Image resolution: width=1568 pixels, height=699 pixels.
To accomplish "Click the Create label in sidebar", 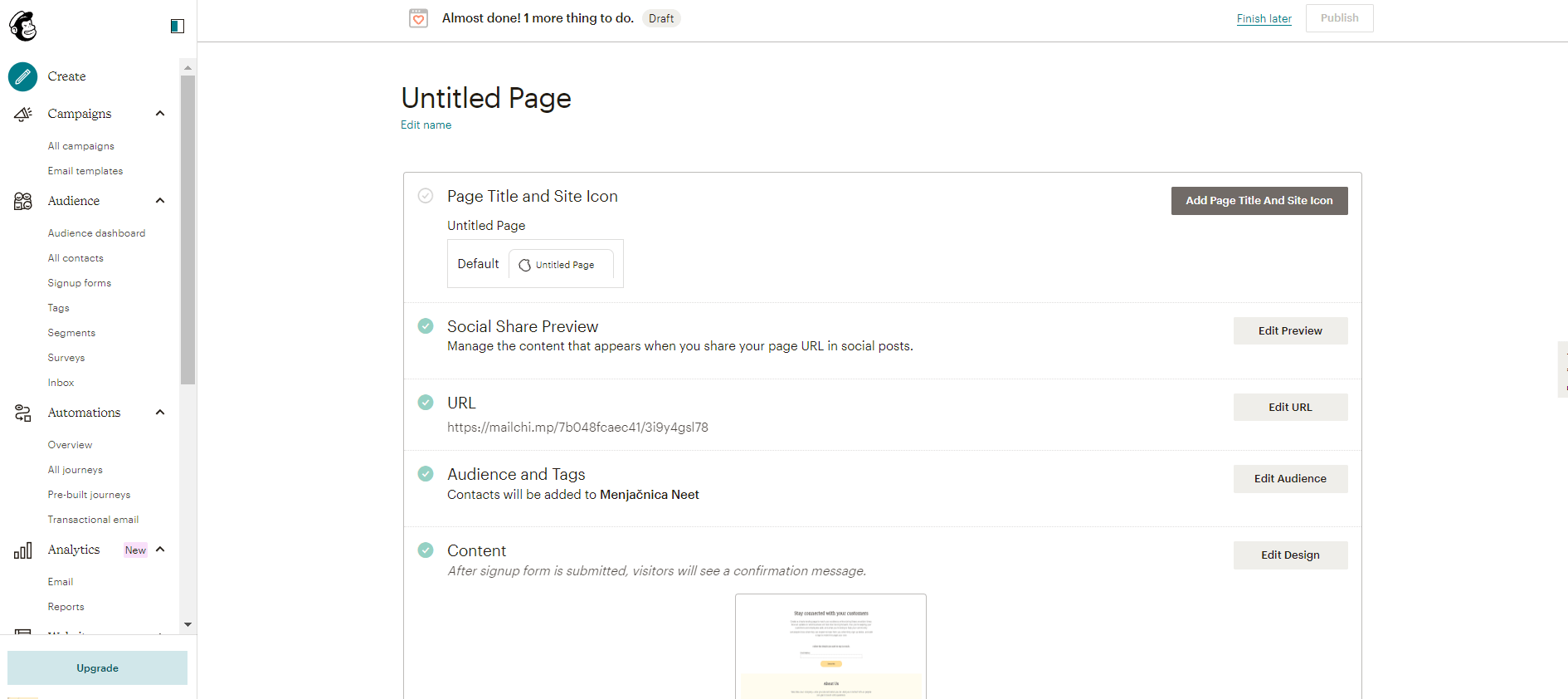I will (x=66, y=76).
